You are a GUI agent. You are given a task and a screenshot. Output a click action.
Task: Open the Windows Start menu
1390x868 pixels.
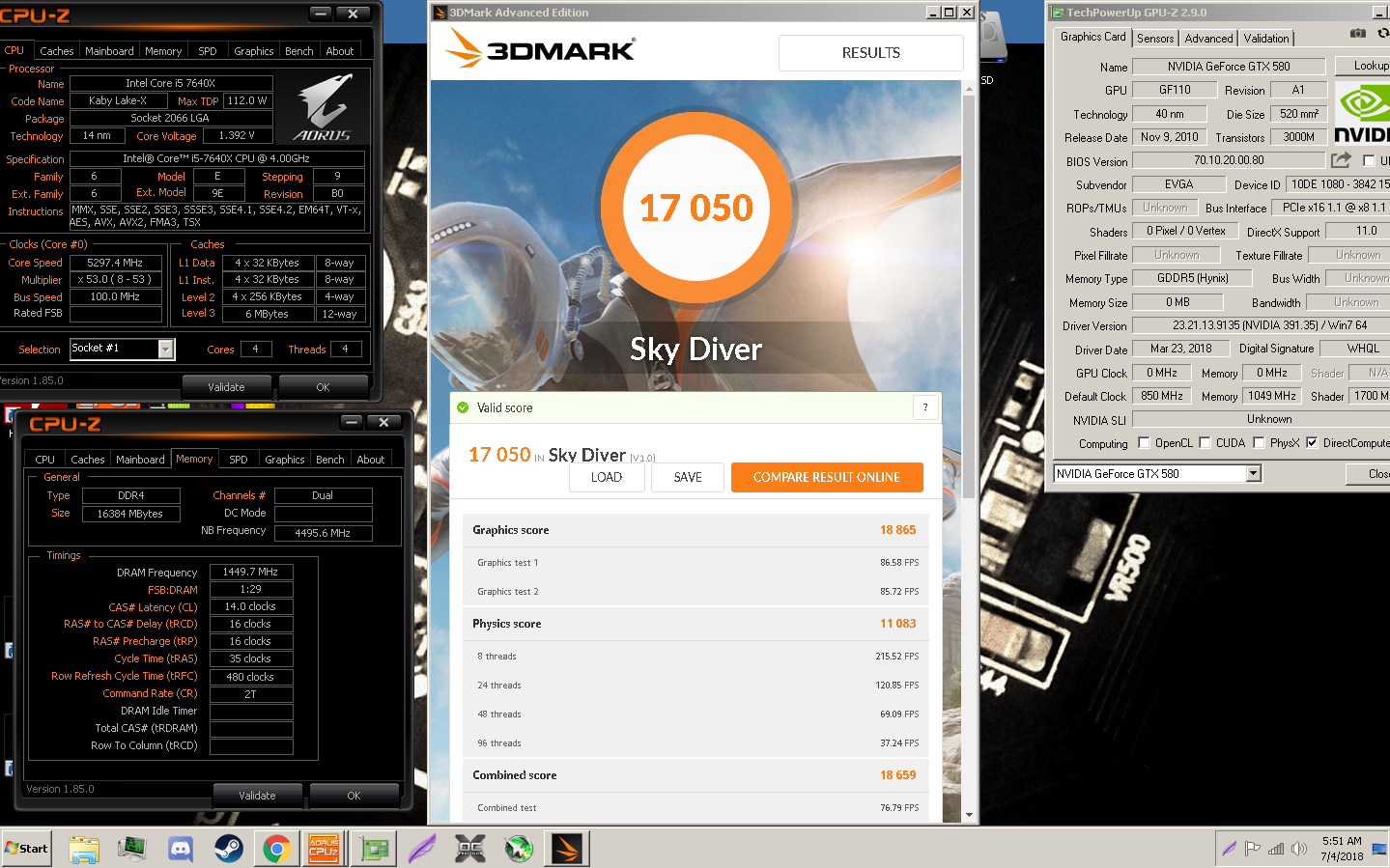click(x=27, y=849)
